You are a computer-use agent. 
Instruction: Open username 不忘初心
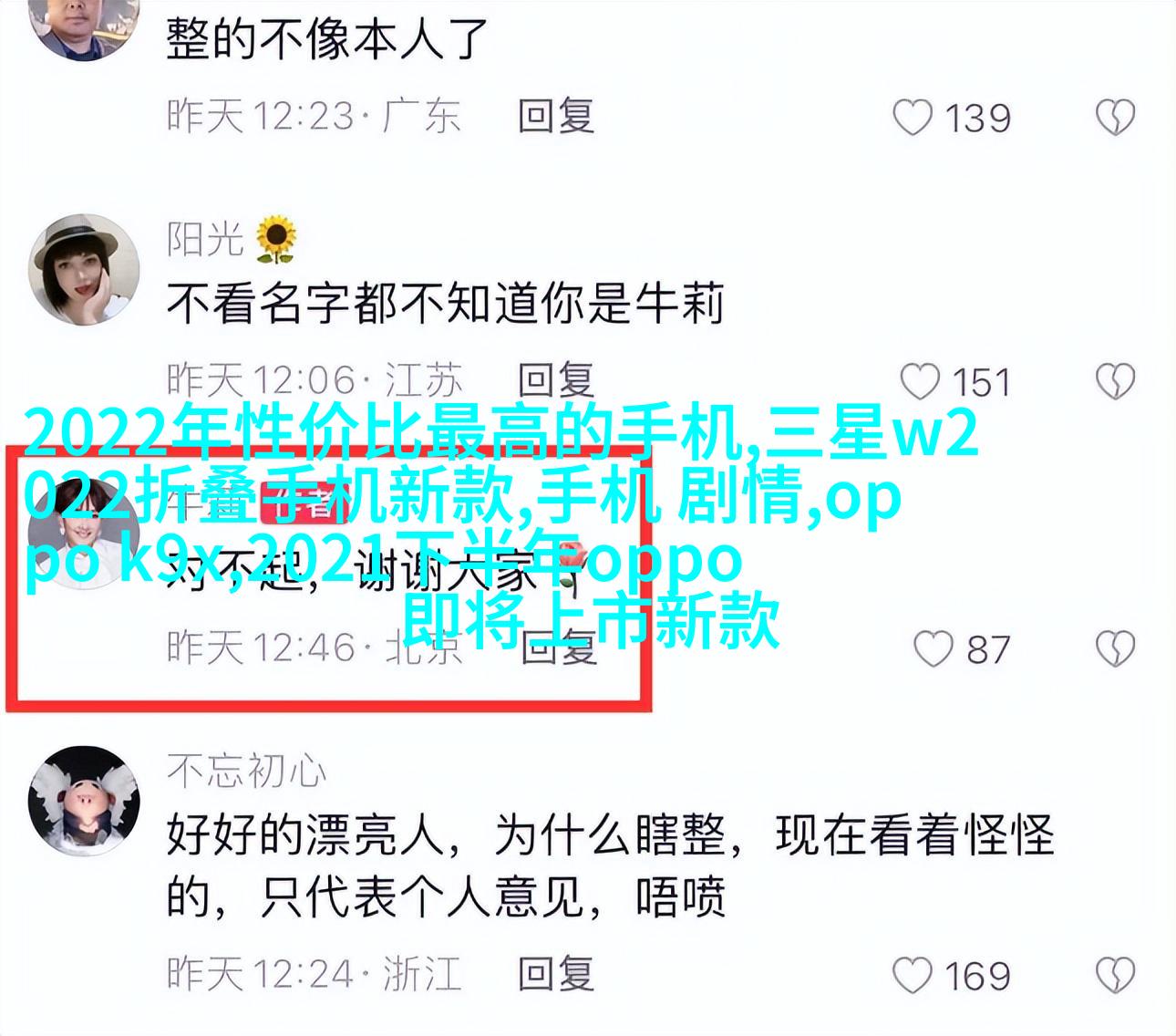246,772
